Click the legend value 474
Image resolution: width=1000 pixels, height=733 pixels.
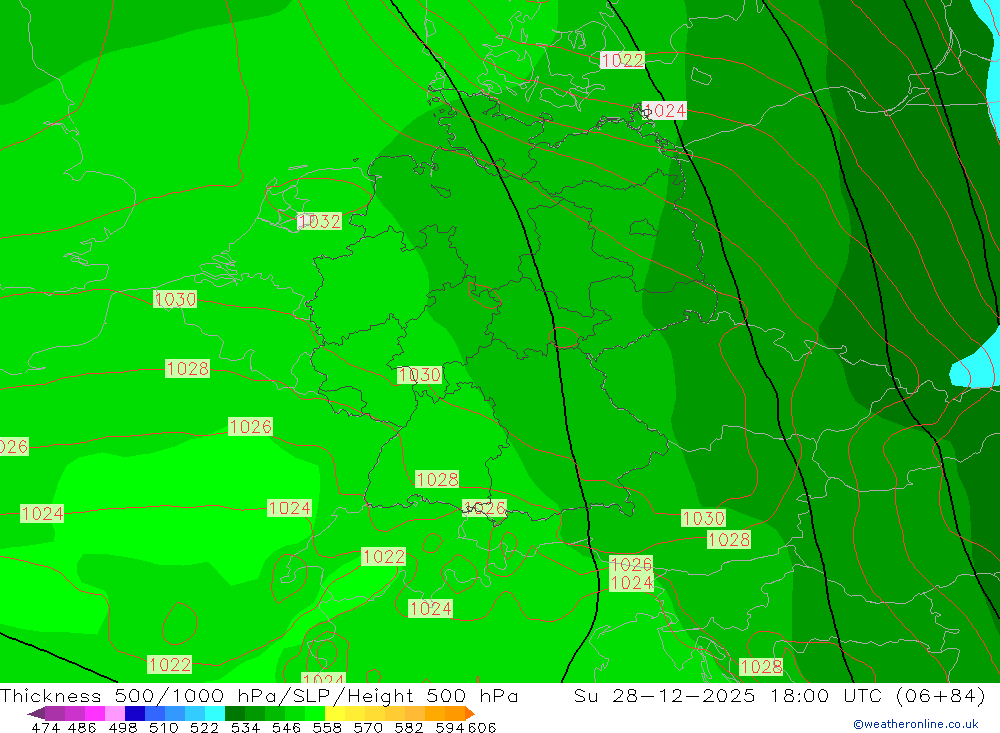tap(45, 728)
